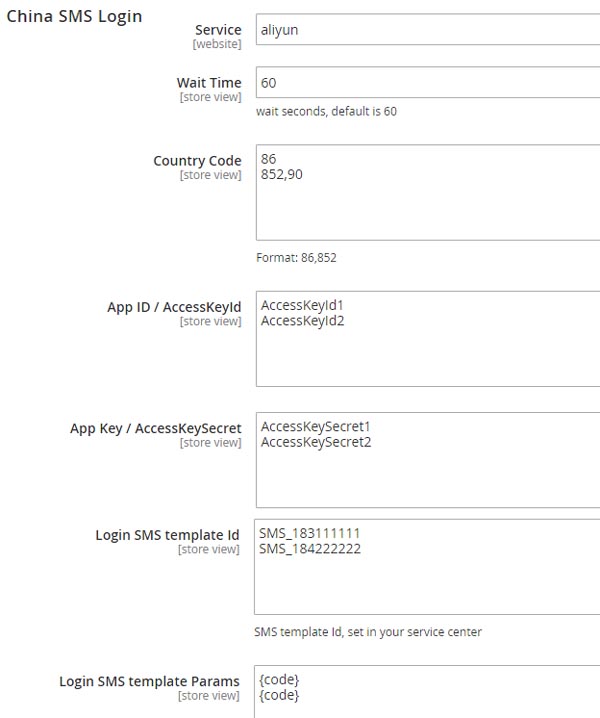The height and width of the screenshot is (718, 600).
Task: Click the App ID / AccessKeyId label
Action: pos(174,307)
